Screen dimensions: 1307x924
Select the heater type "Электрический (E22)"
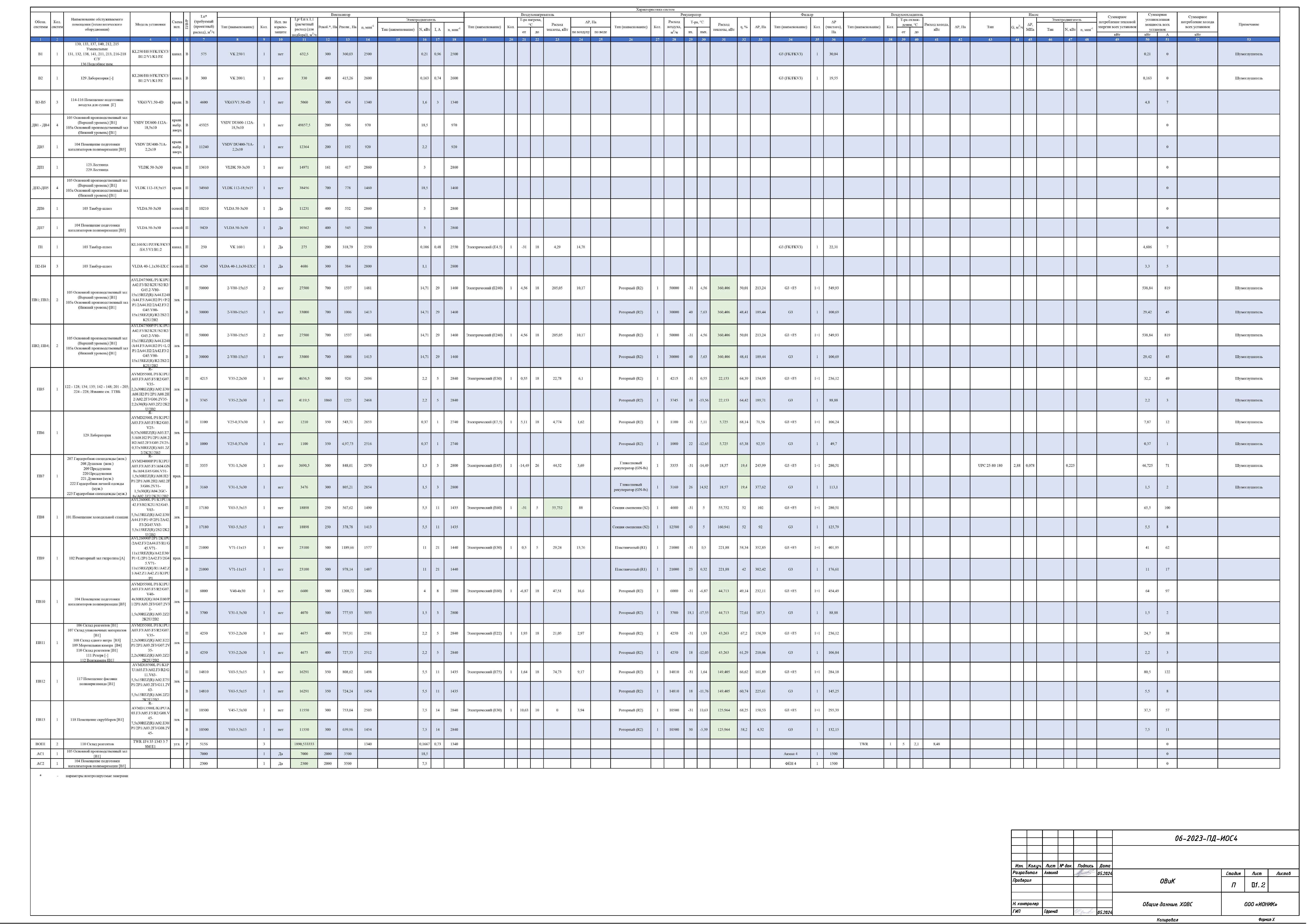(x=484, y=633)
